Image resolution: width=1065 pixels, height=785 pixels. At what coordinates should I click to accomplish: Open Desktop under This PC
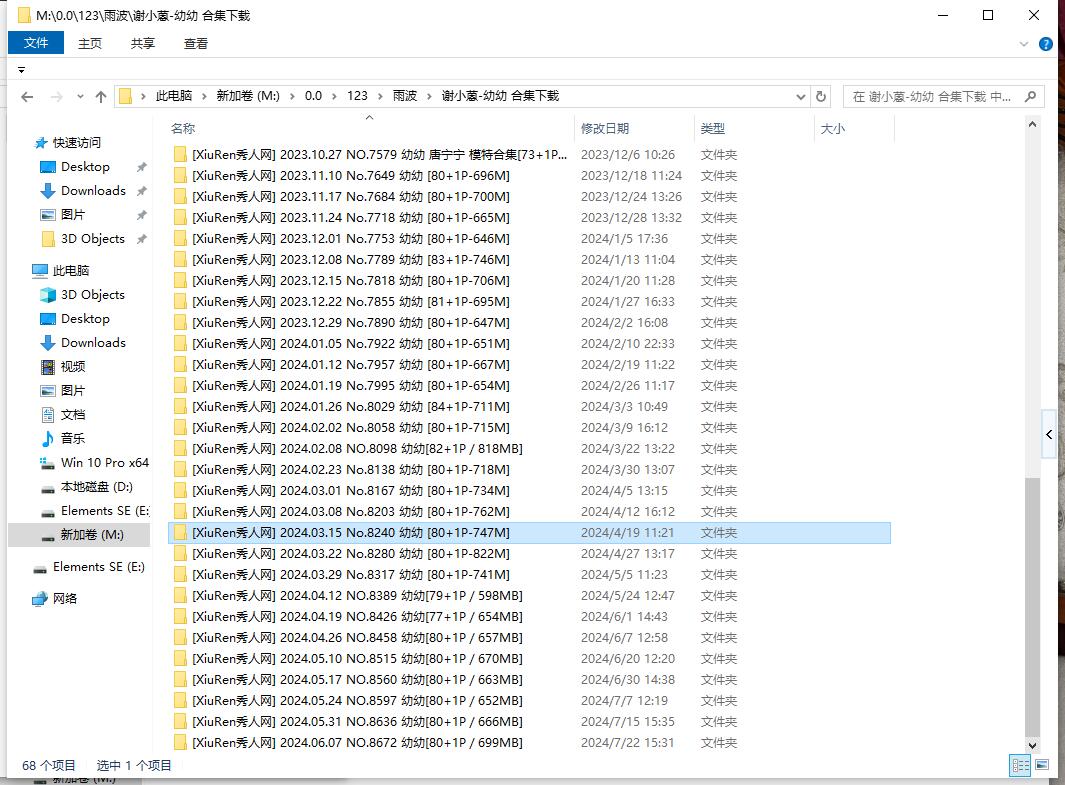click(x=85, y=319)
